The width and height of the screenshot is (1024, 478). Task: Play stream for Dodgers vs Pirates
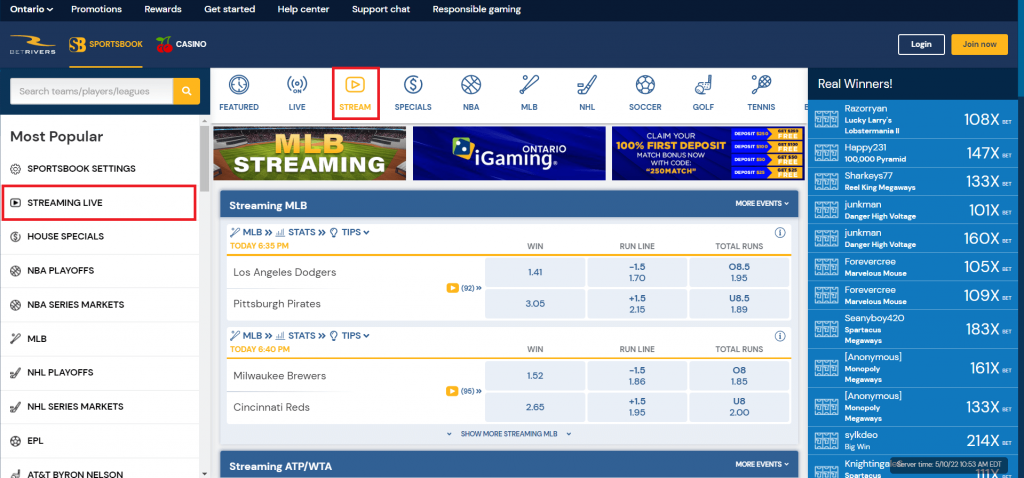coord(452,288)
